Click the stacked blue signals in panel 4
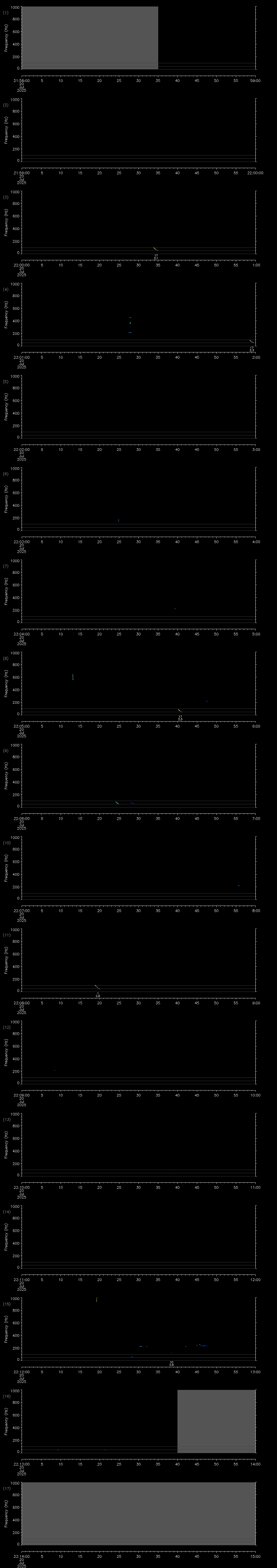 click(x=130, y=325)
